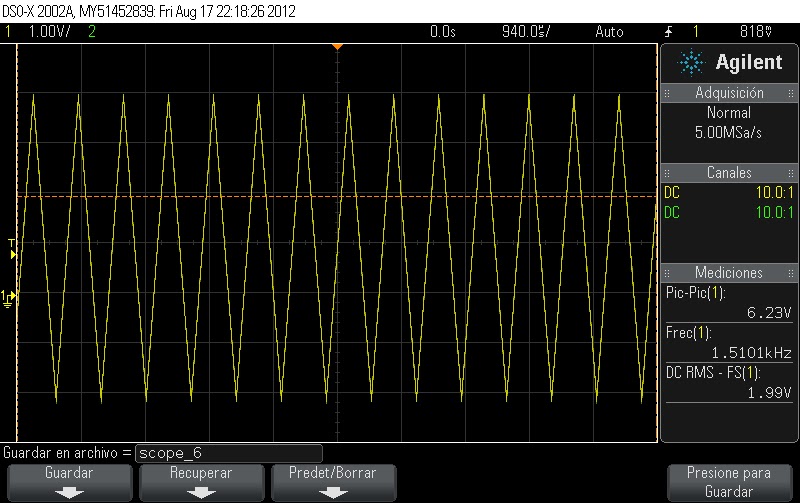Screen dimensions: 800x503
Task: Select channel 1 scale 1.00V/ readout
Action: (49, 32)
